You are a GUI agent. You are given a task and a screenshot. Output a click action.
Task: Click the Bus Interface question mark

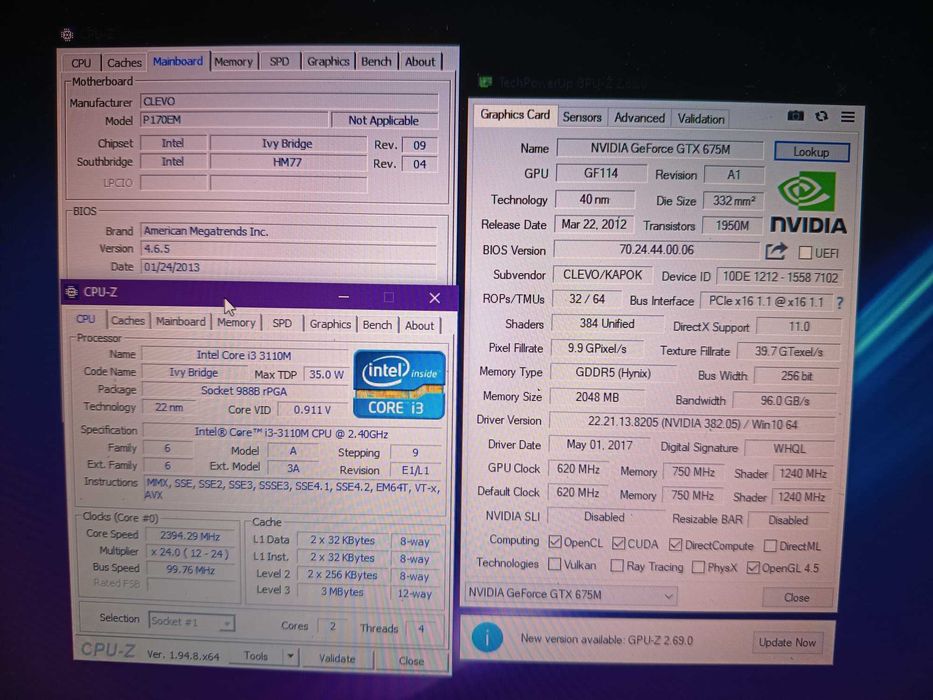(840, 302)
